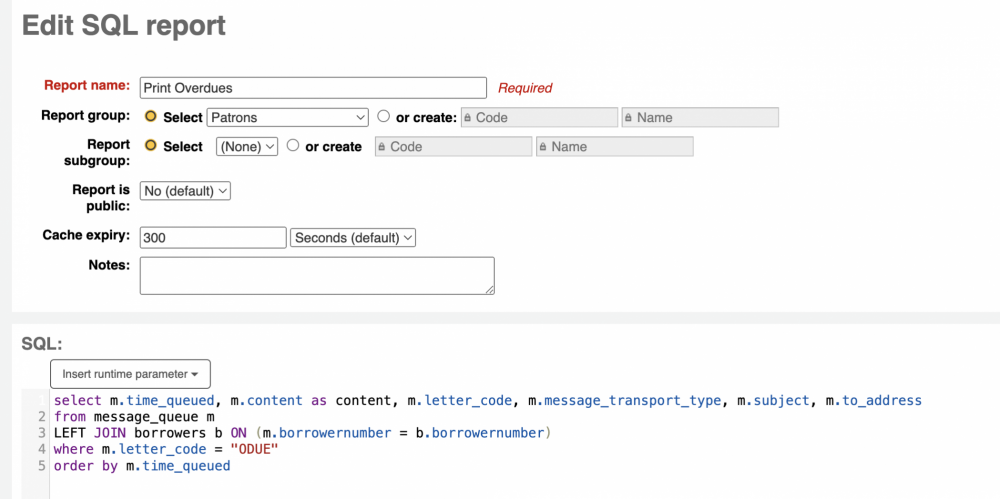
Task: Click the Report name text field
Action: 313,88
